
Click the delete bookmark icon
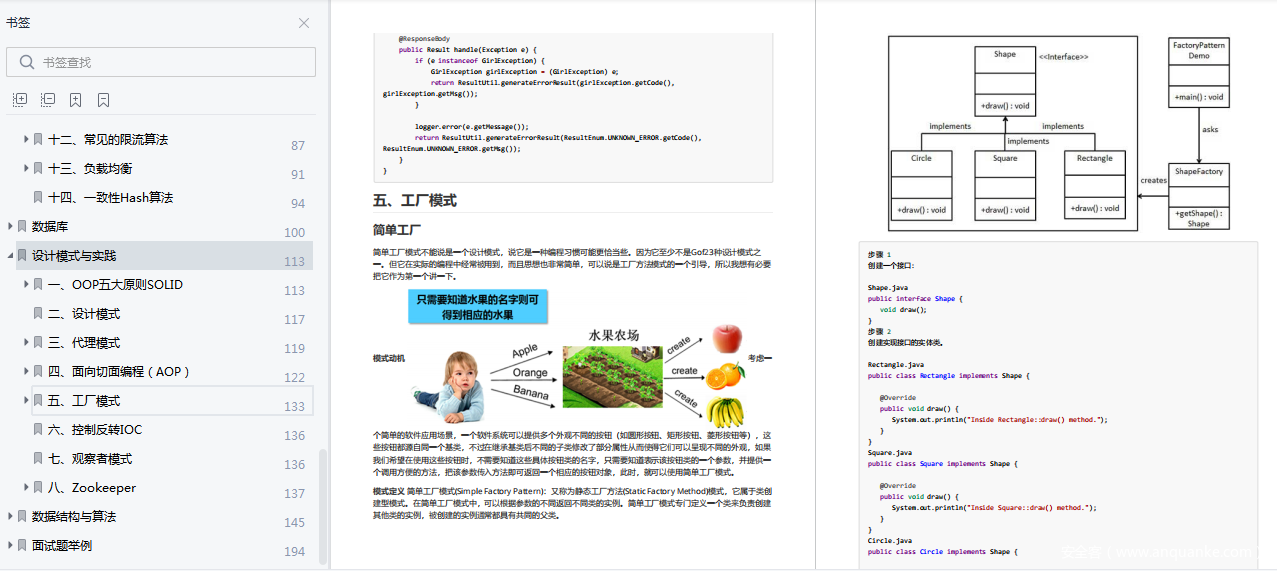pos(104,100)
